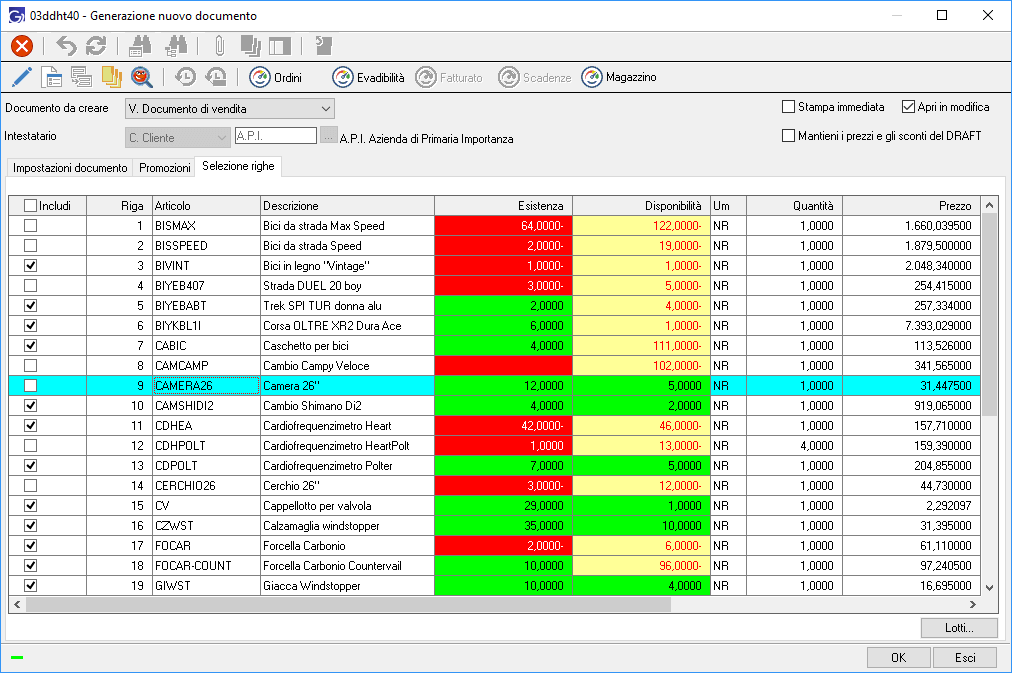Select the 'Forcella Carbonio Countervail' description cell
The width and height of the screenshot is (1012, 673).
coord(347,566)
